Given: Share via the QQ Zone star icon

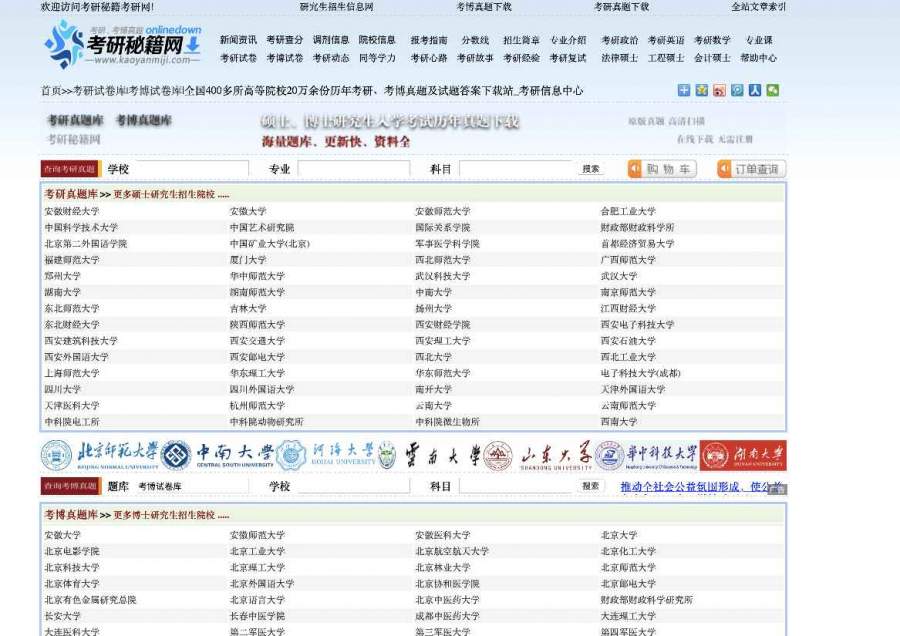Looking at the screenshot, I should click(702, 90).
